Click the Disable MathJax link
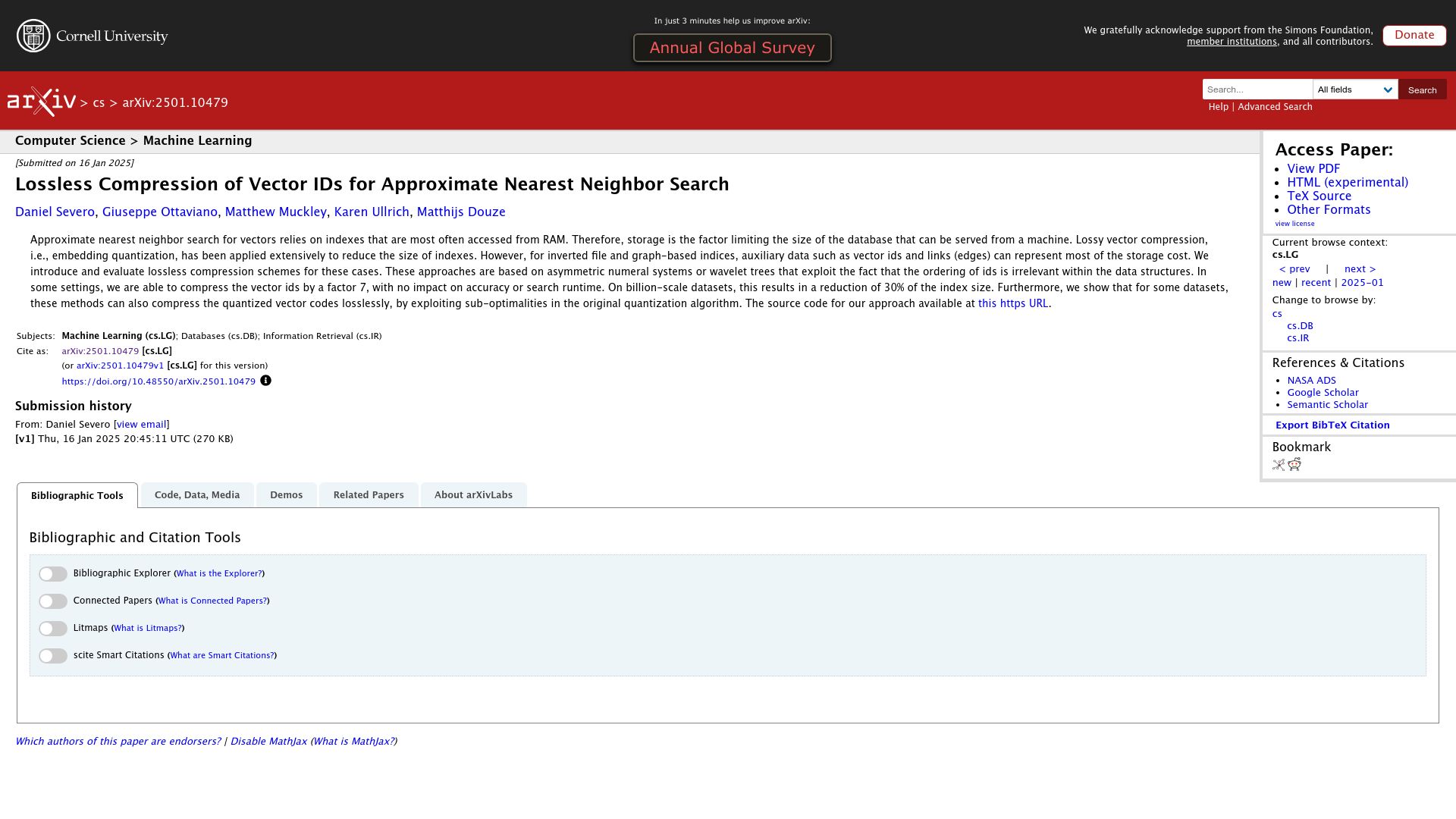1456x819 pixels. coord(268,742)
